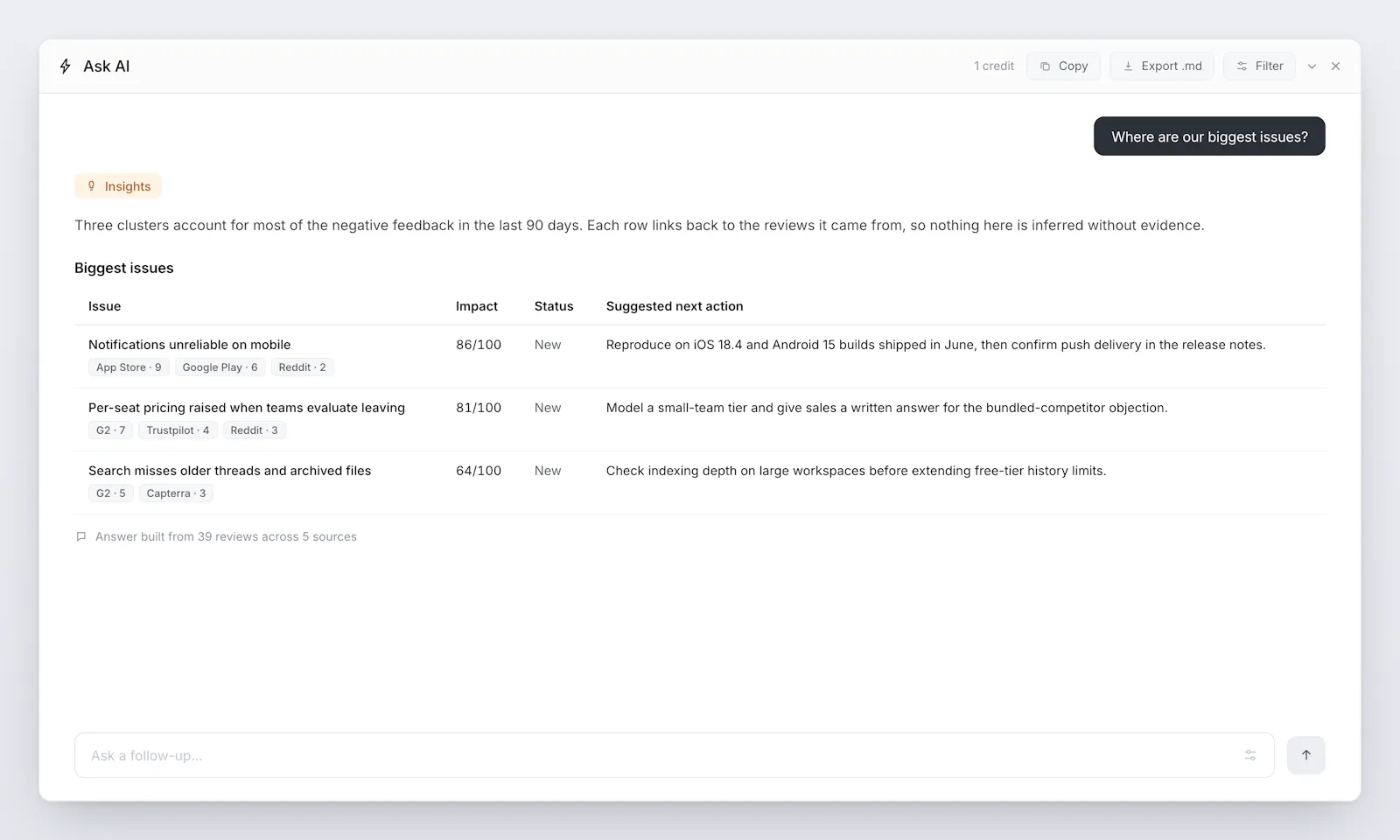Image resolution: width=1400 pixels, height=840 pixels.
Task: Open Trustpilot · 4 source chip
Action: [178, 430]
